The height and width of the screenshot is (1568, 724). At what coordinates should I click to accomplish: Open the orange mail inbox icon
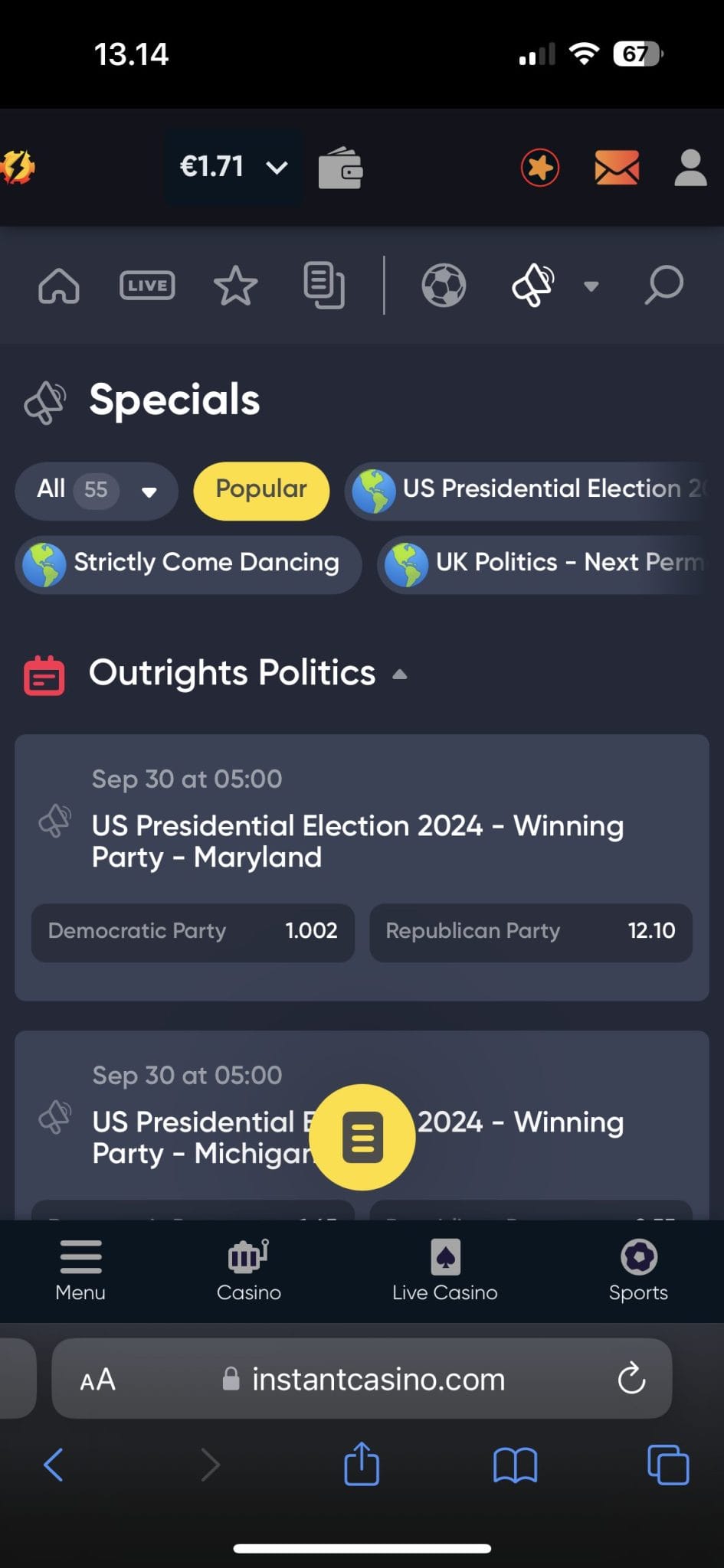tap(617, 168)
